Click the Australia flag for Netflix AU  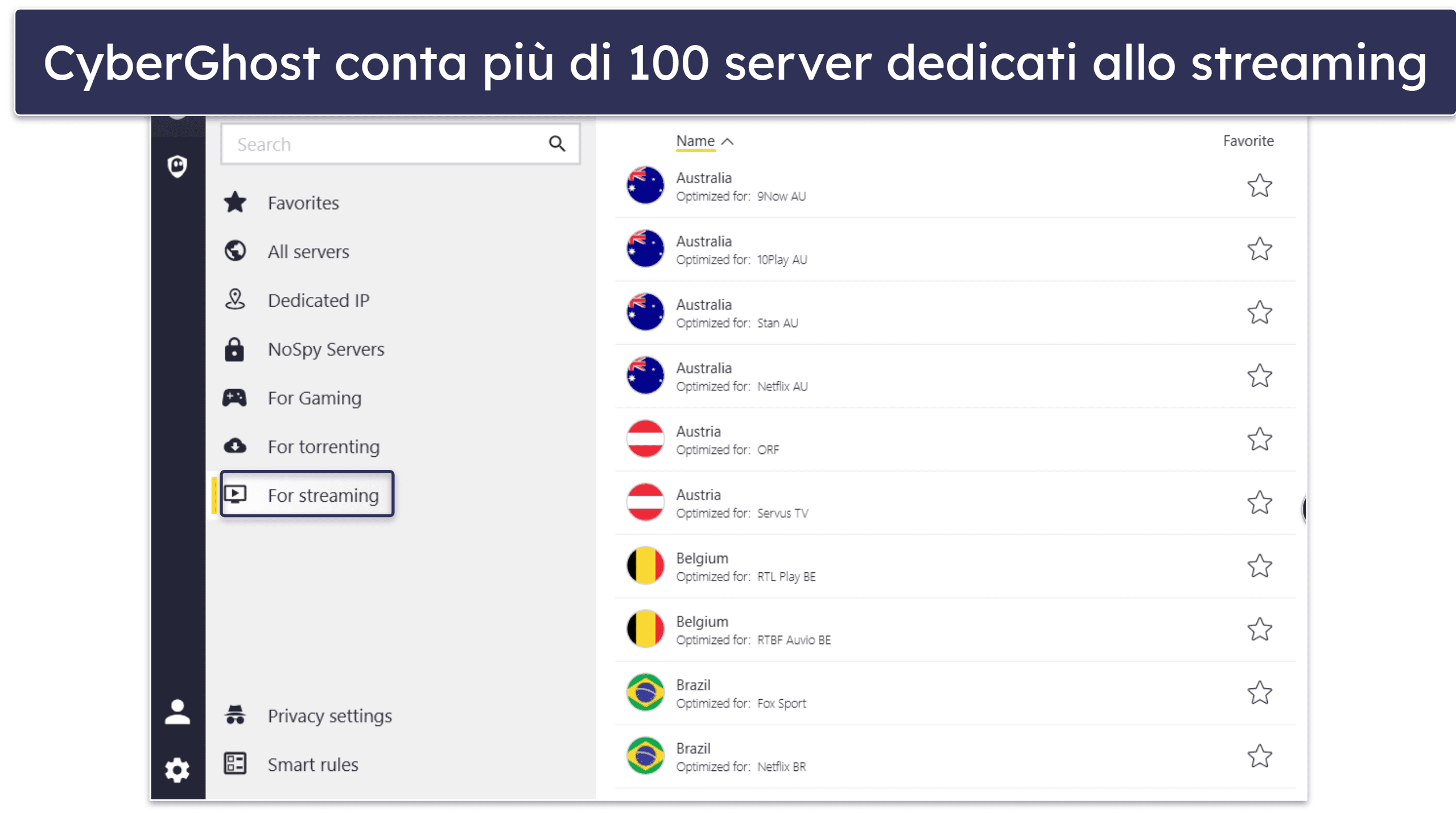coord(645,375)
